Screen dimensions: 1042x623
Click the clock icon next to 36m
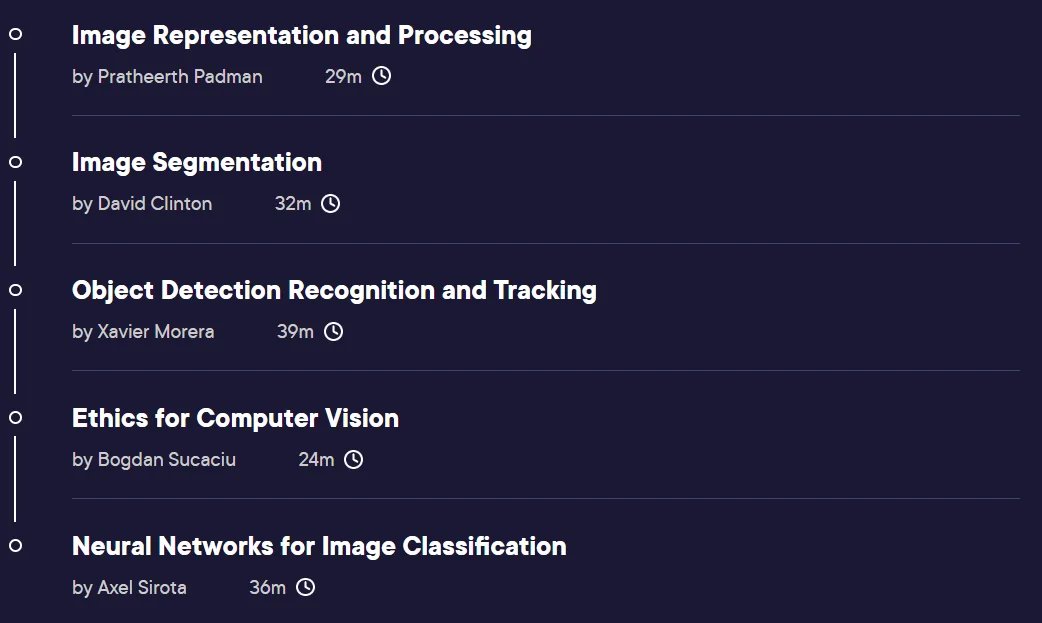click(305, 587)
